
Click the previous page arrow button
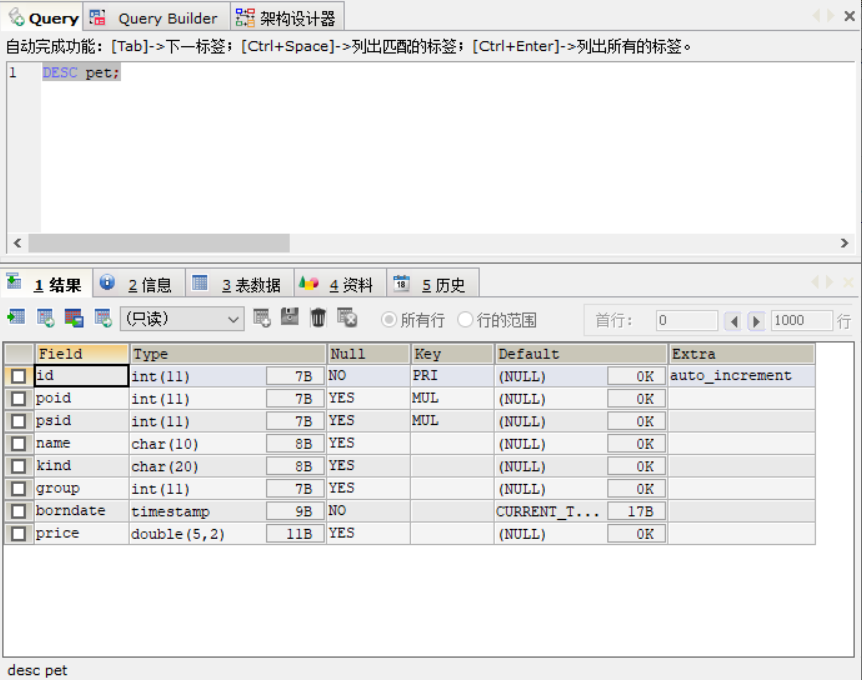[x=733, y=320]
